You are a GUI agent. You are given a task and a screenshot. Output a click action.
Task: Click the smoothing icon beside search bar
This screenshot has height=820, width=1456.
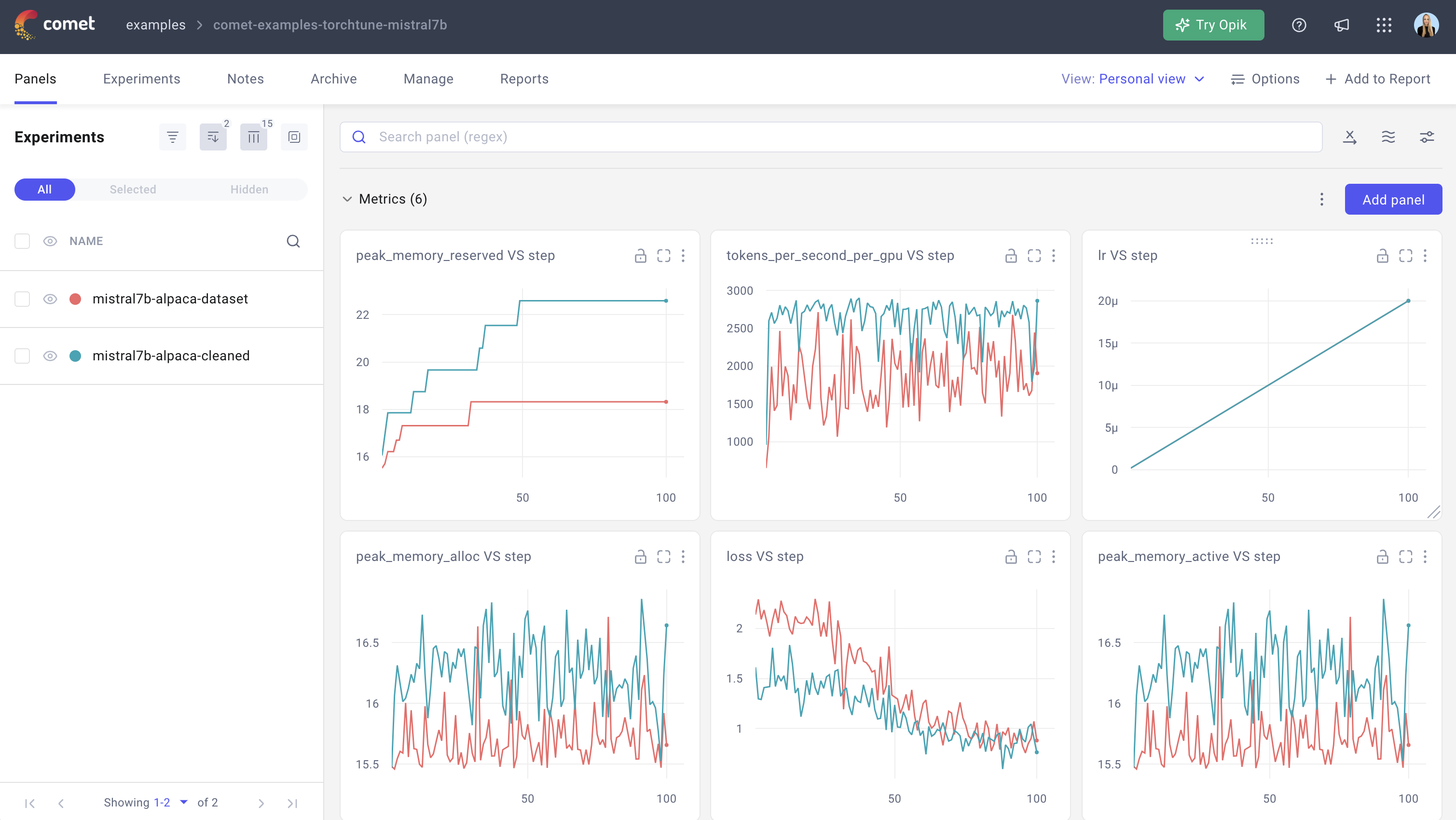(1388, 137)
